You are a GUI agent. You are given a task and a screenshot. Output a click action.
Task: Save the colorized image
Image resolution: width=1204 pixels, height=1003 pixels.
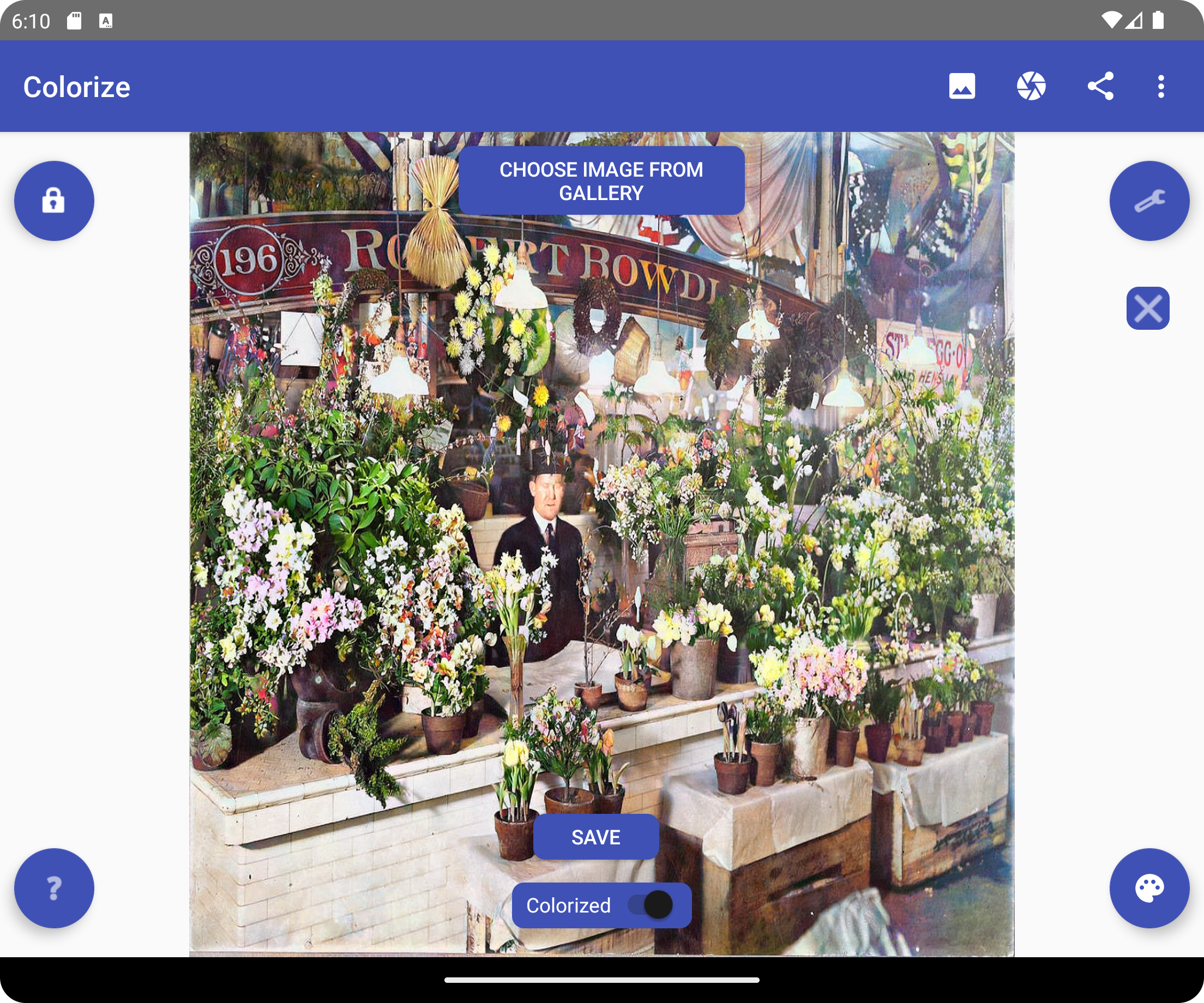(x=595, y=837)
